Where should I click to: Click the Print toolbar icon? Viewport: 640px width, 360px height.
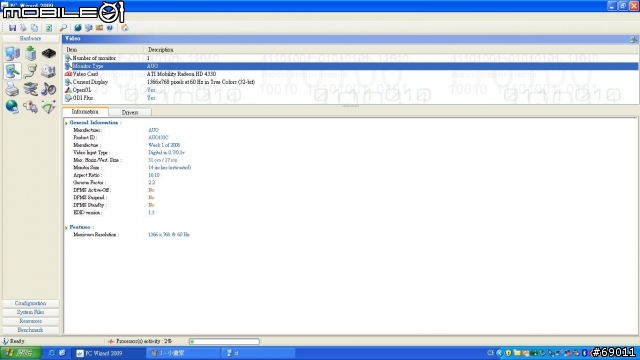pyautogui.click(x=23, y=28)
